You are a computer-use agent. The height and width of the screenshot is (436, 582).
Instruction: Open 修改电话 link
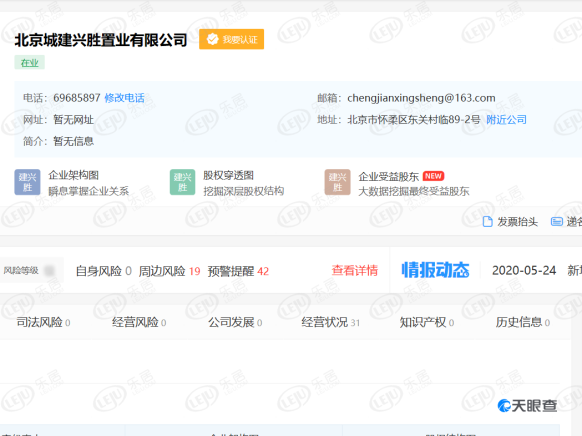124,98
